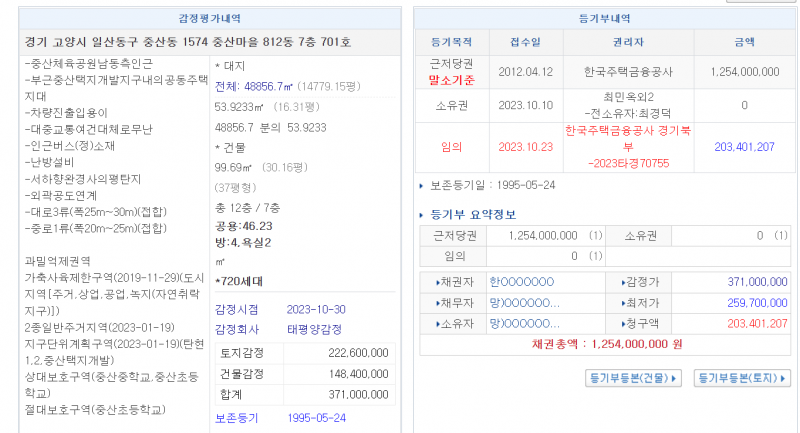Click the 보존등기 date in appraisal panel
The width and height of the screenshot is (800, 433).
[316, 417]
